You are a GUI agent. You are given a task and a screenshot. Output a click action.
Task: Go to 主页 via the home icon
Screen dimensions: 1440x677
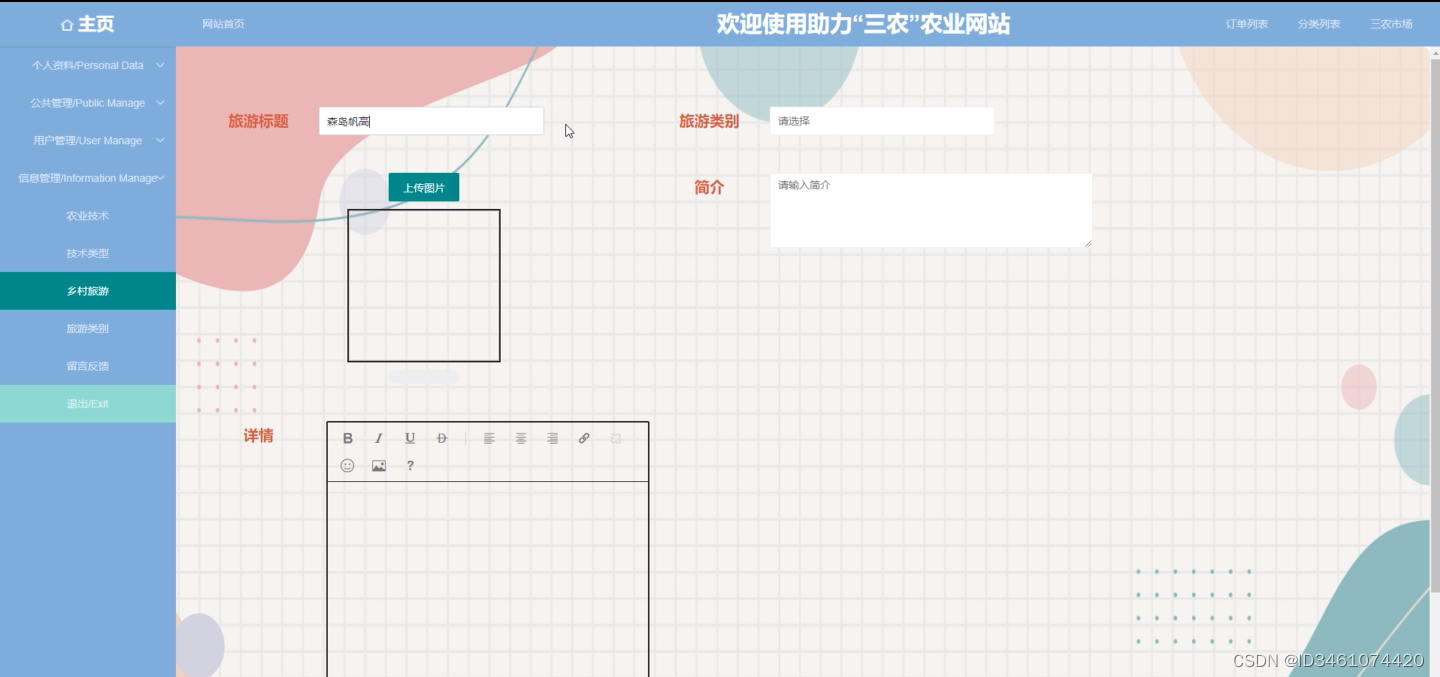point(88,24)
